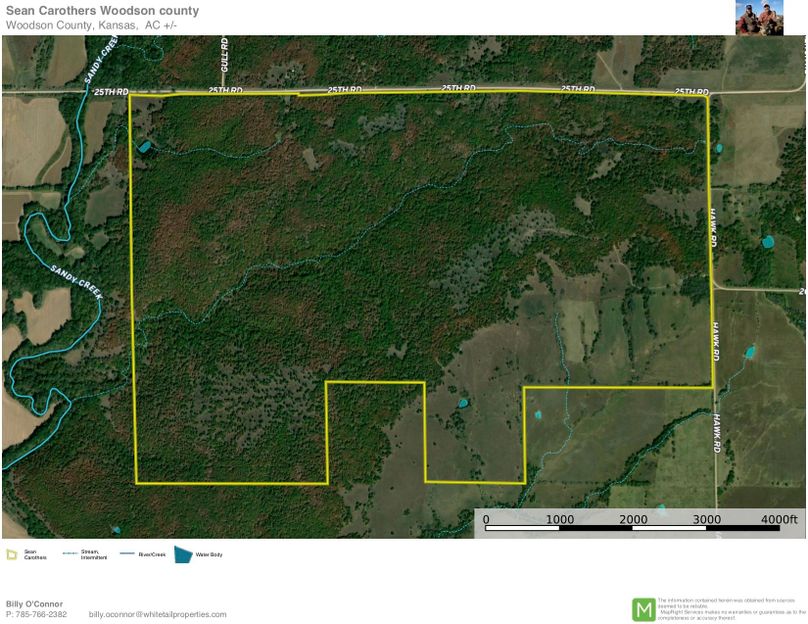Click the pond in the northwest corner of the parcel
Screen dimensions: 808x624
click(x=146, y=147)
